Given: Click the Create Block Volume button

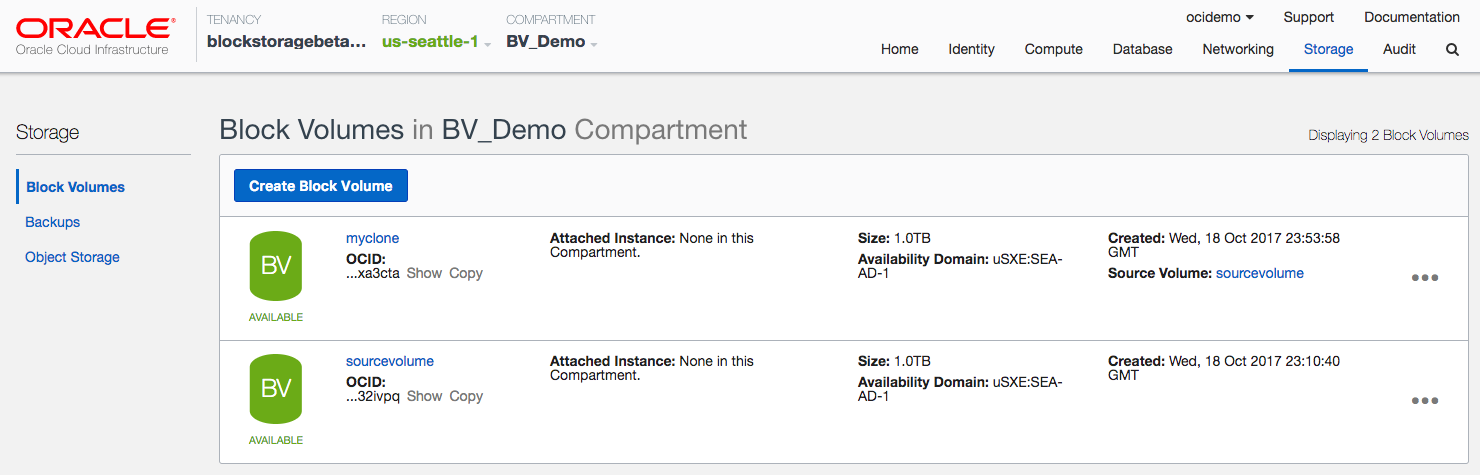Looking at the screenshot, I should 320,186.
